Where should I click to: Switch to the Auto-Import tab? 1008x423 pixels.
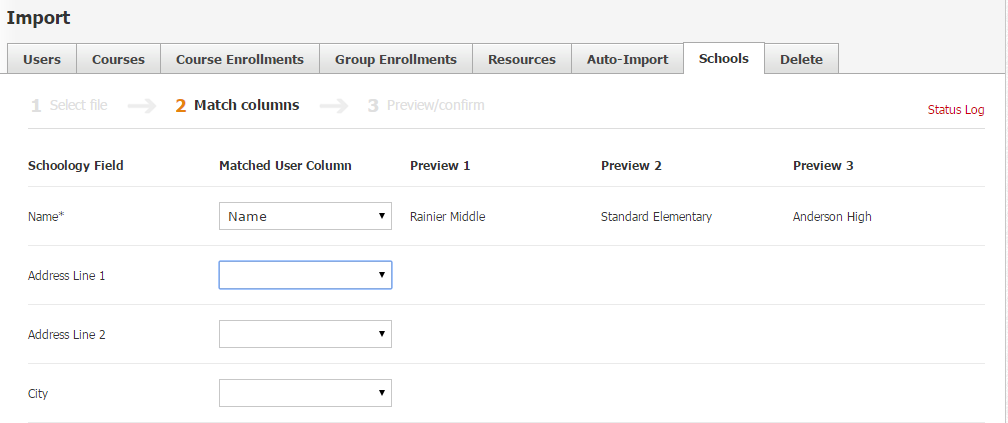pos(627,59)
